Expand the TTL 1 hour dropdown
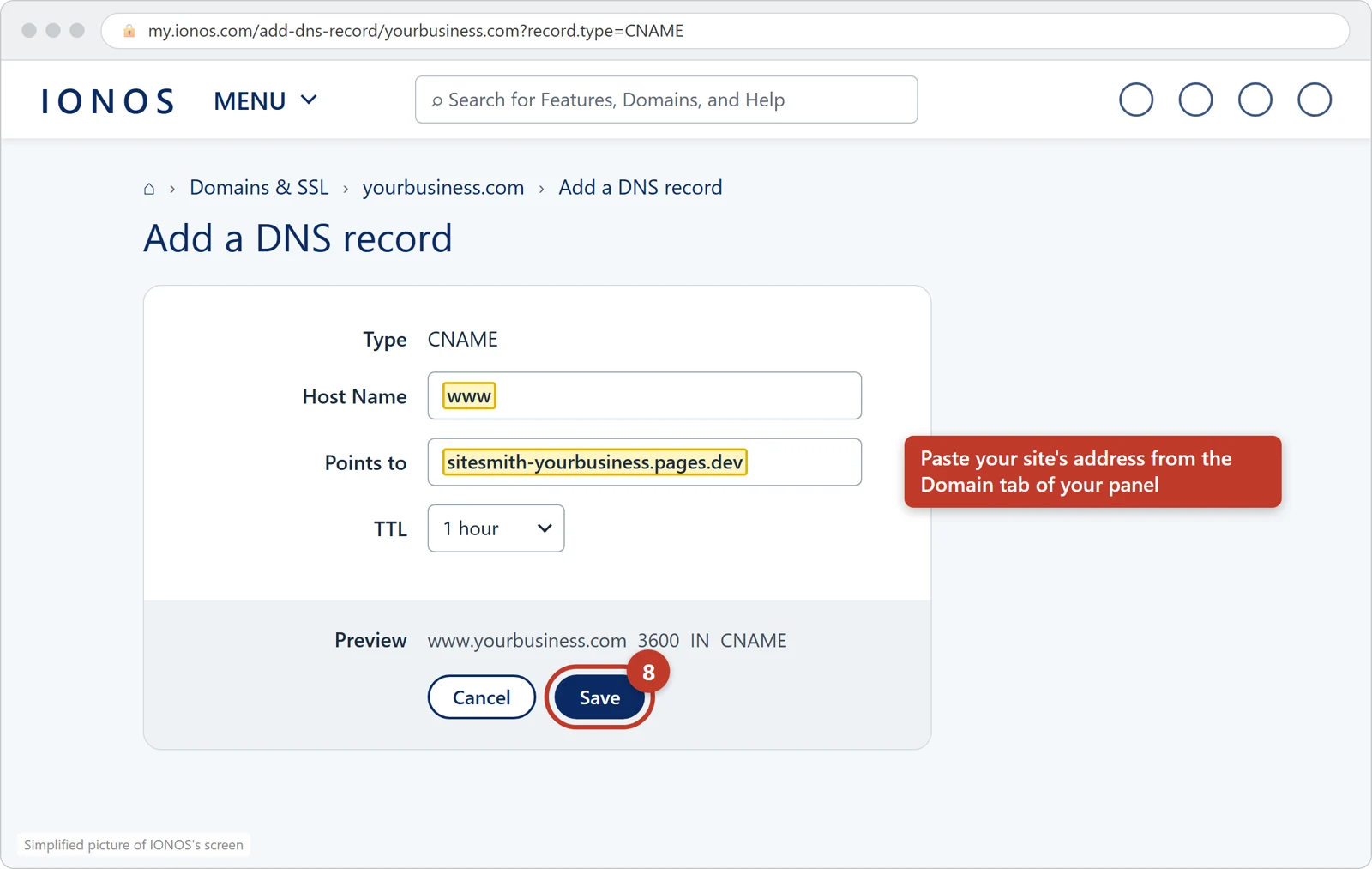1372x869 pixels. tap(496, 528)
